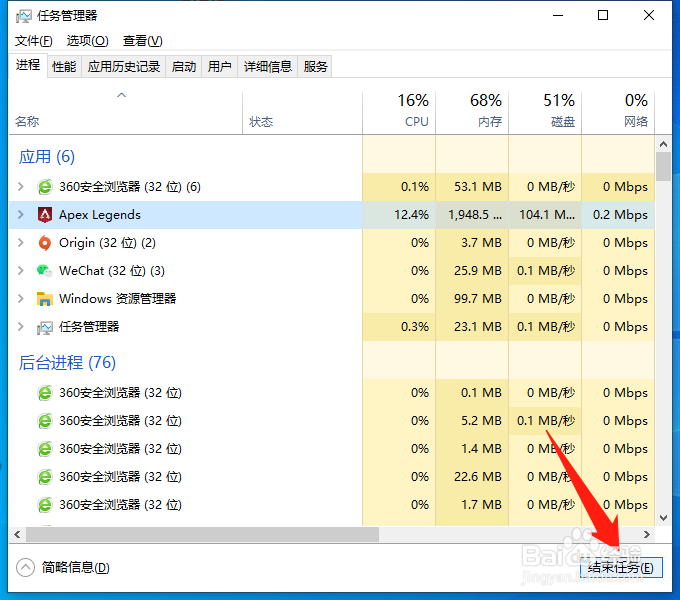This screenshot has height=600, width=680.
Task: Click the Windows 资源管理器 folder icon
Action: 45,299
